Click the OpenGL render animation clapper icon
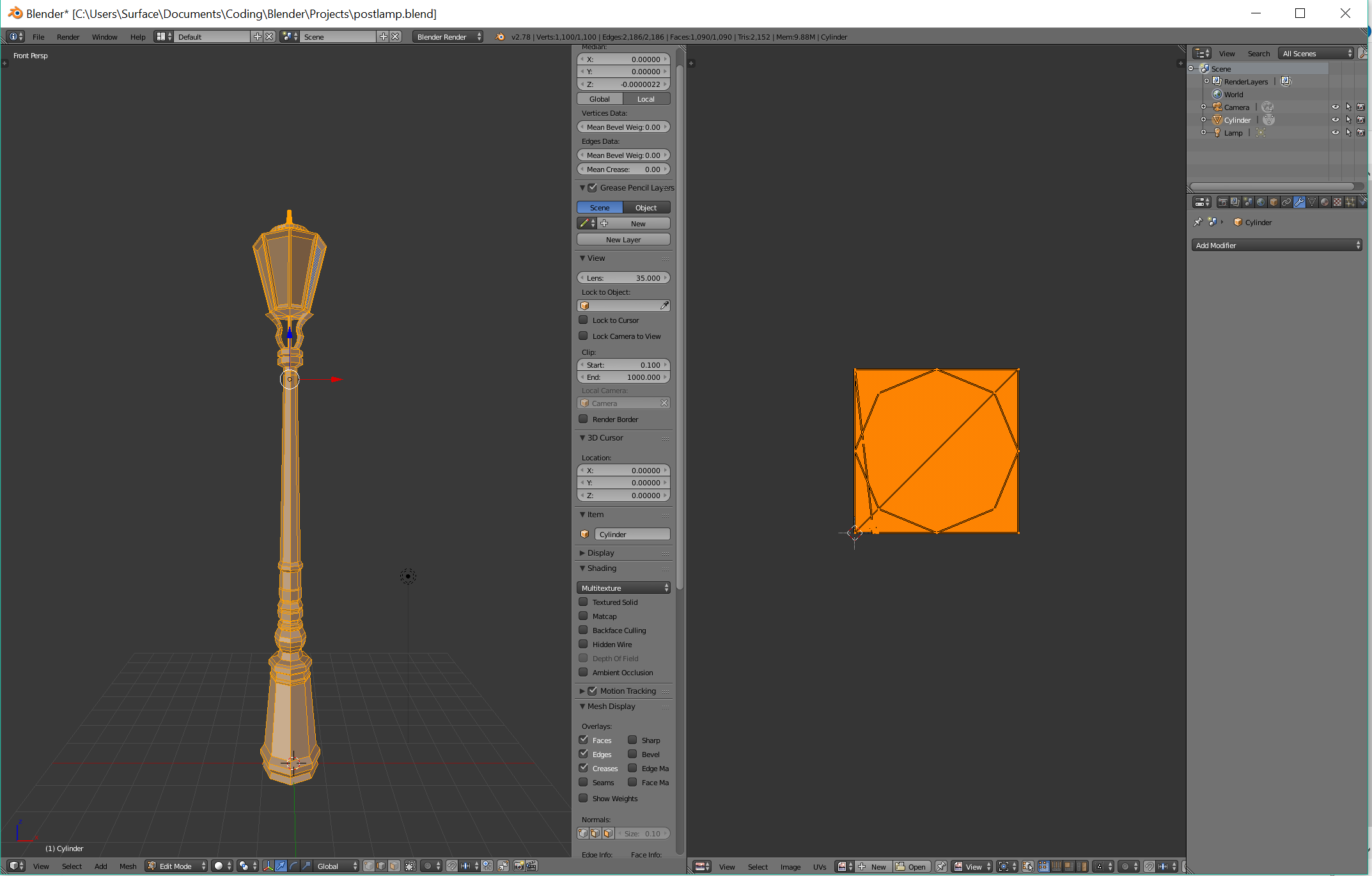Viewport: 1372px width, 876px height. (531, 866)
